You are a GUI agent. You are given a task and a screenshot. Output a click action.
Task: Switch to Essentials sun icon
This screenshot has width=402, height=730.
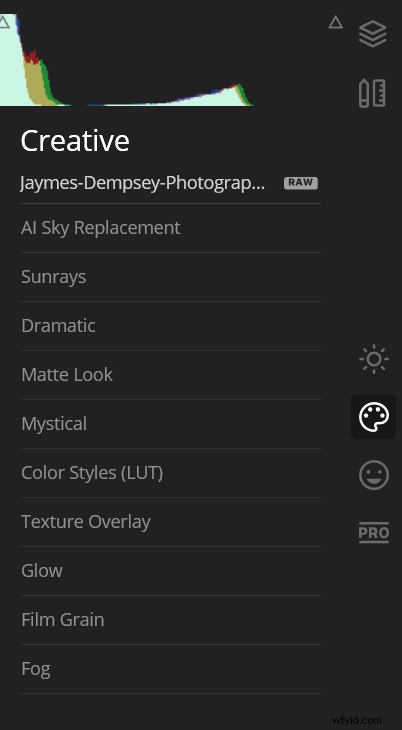click(374, 359)
